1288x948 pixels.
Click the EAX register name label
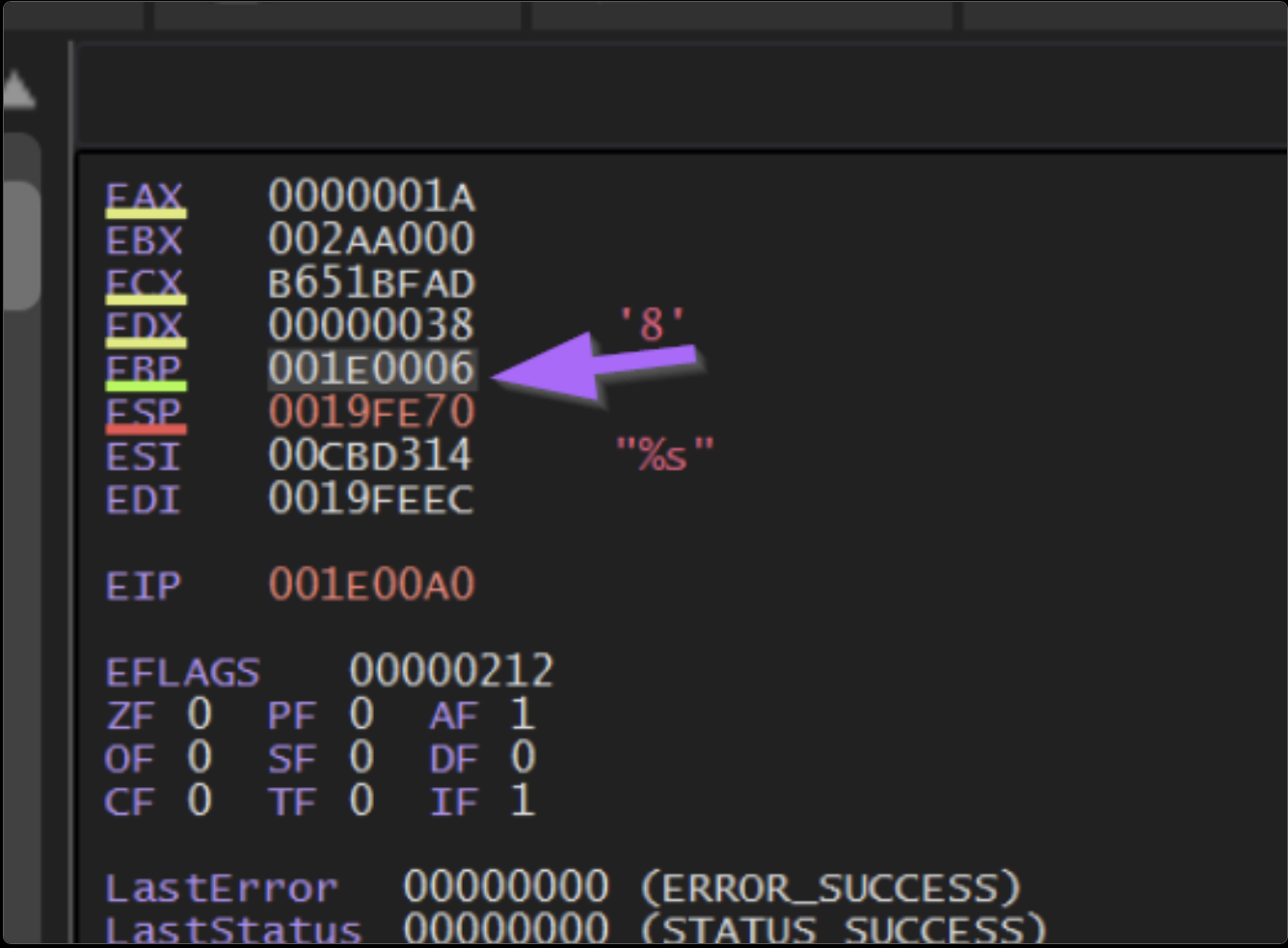point(144,197)
